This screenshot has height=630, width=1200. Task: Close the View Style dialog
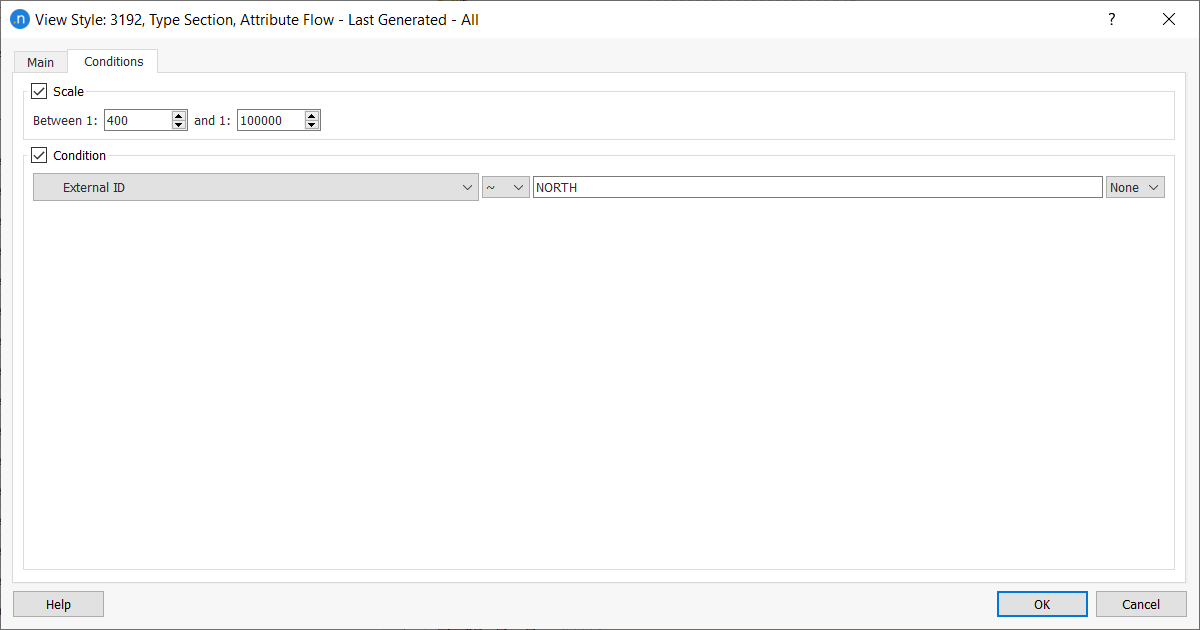(1169, 19)
